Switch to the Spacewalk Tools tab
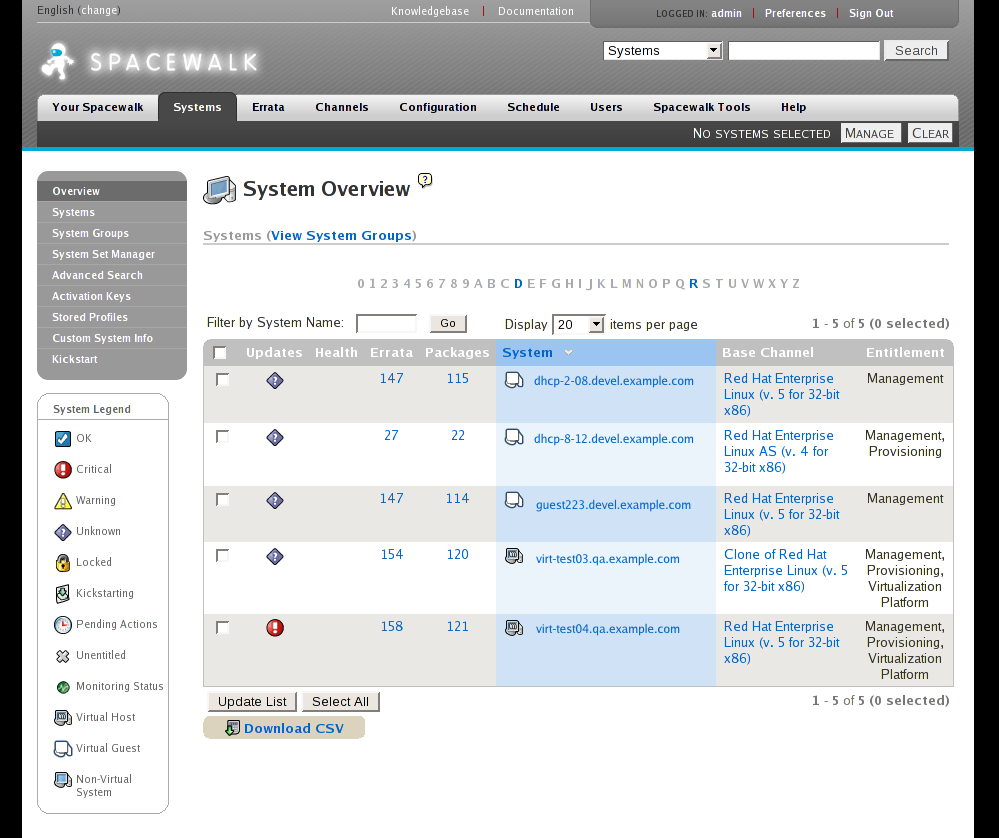This screenshot has height=838, width=999. (x=701, y=107)
